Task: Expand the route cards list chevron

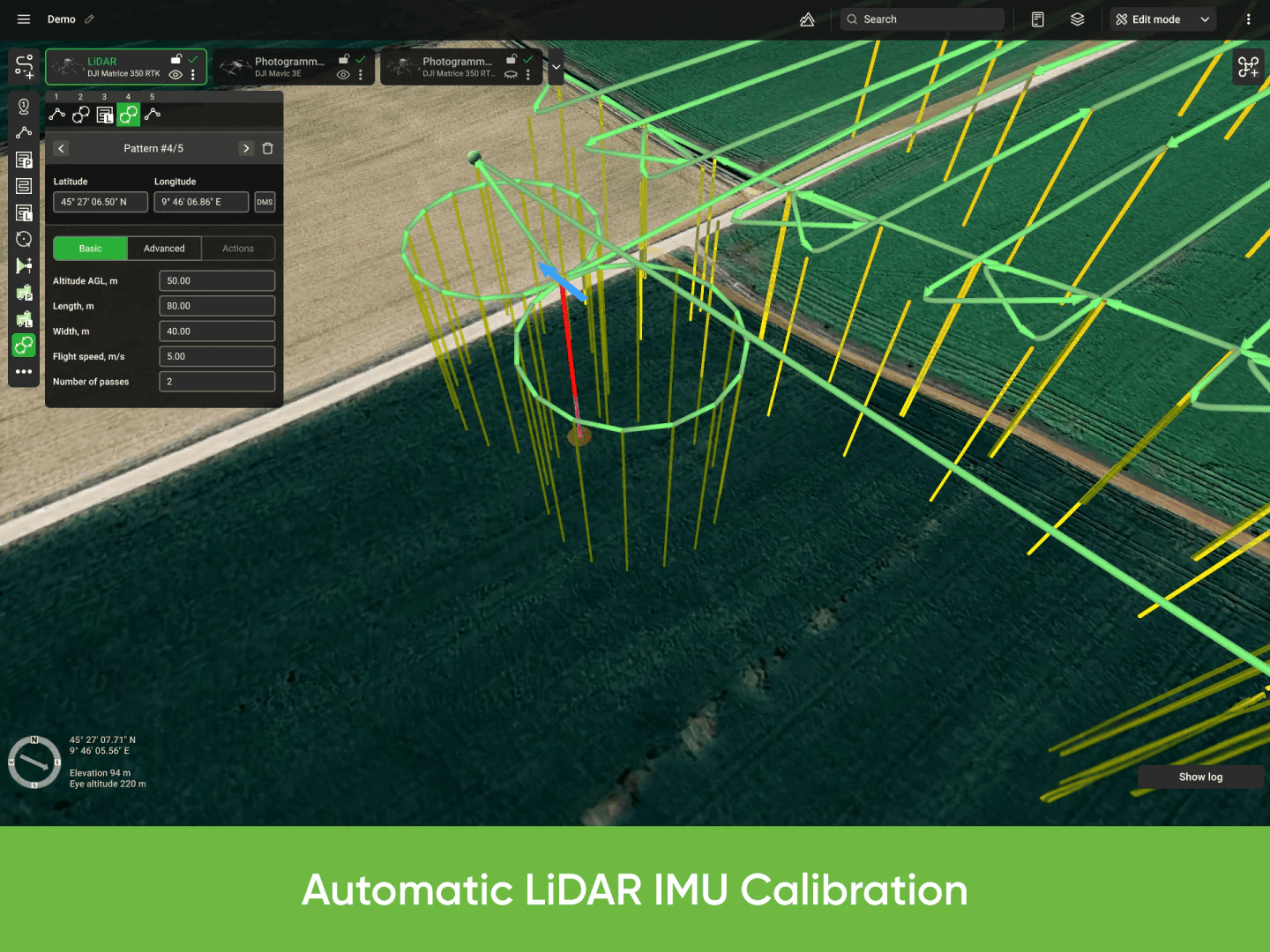Action: point(556,67)
